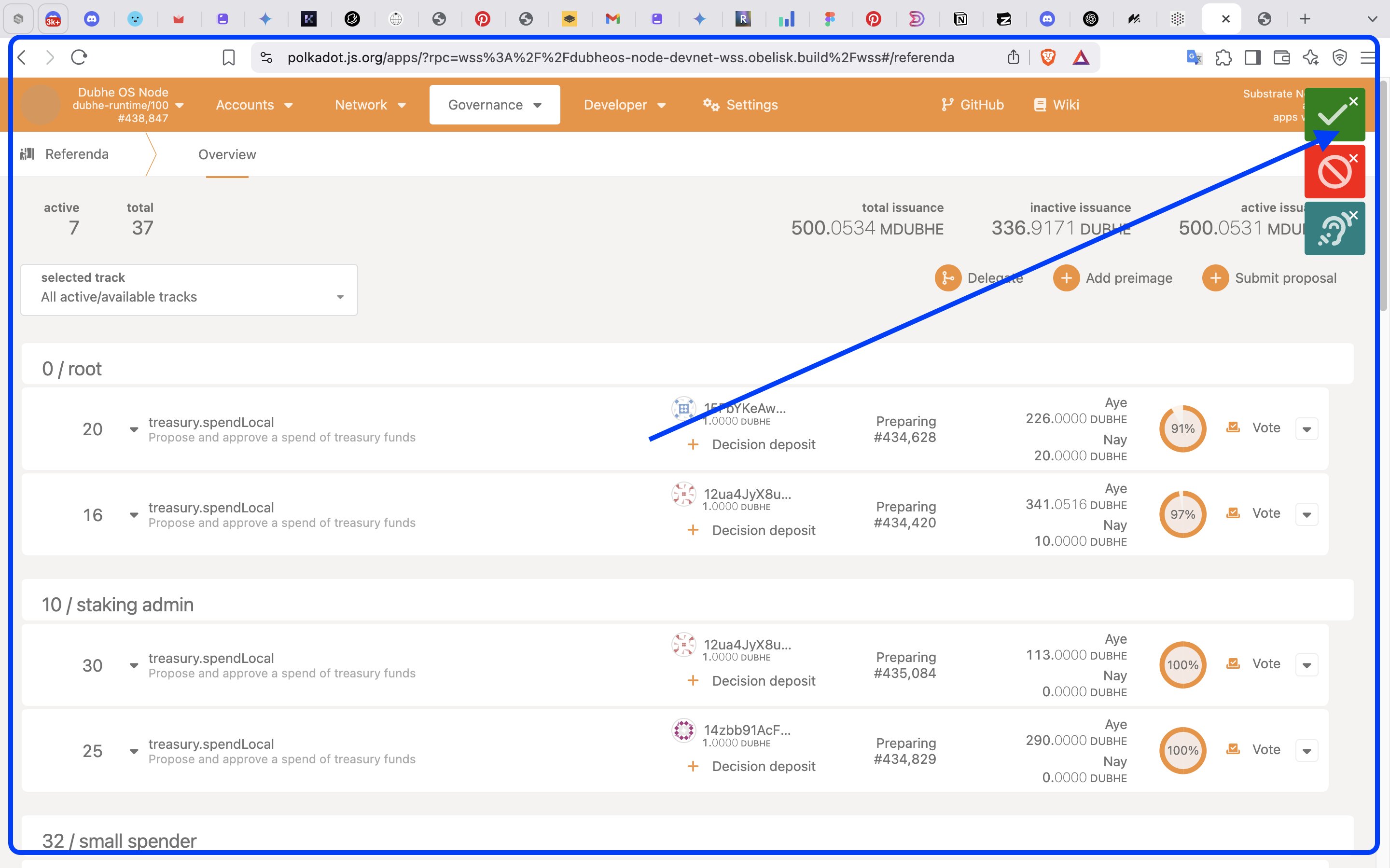The height and width of the screenshot is (868, 1390).
Task: Open the Governance menu
Action: point(494,105)
